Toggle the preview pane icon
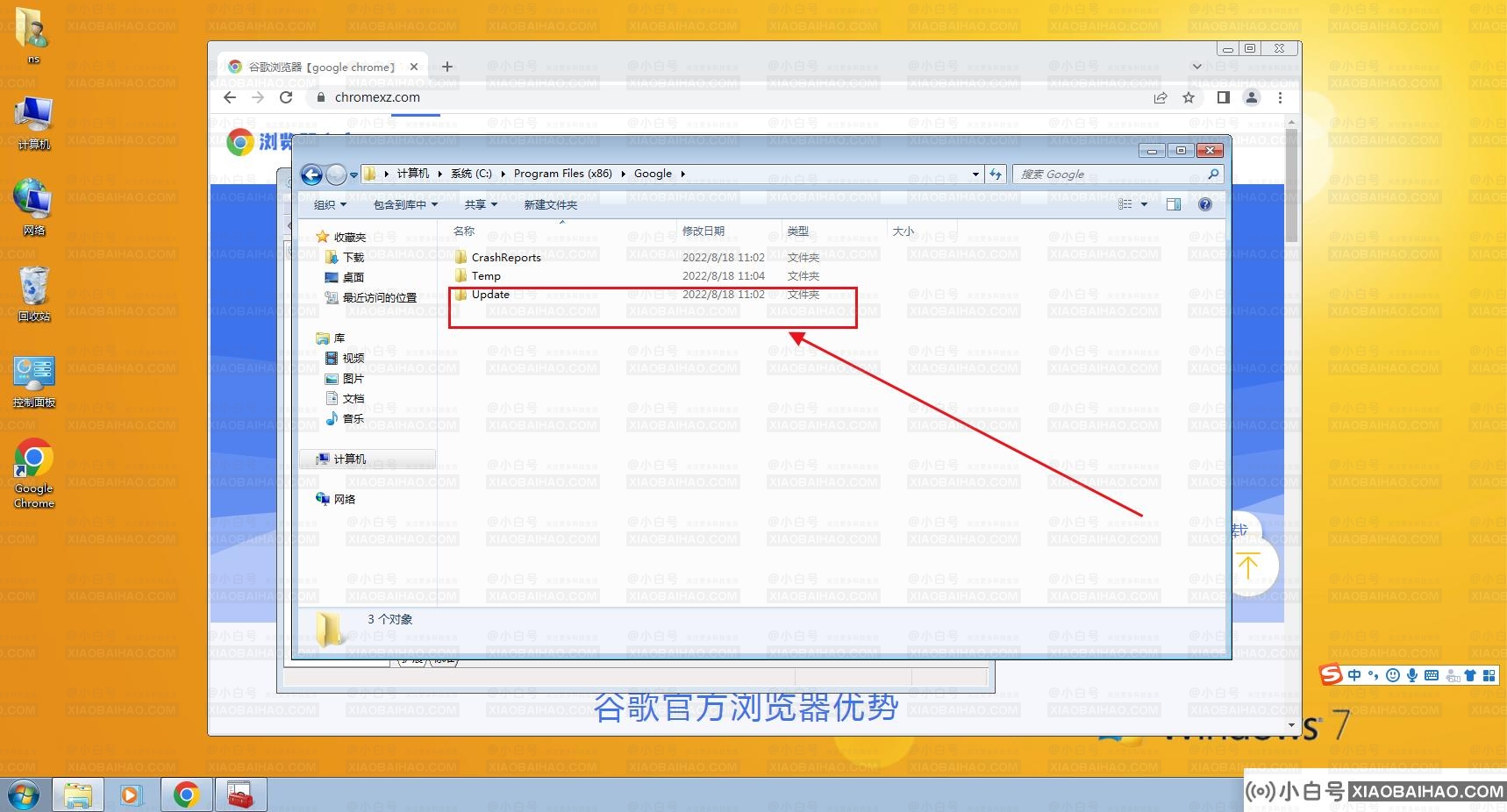The width and height of the screenshot is (1507, 812). pyautogui.click(x=1174, y=204)
